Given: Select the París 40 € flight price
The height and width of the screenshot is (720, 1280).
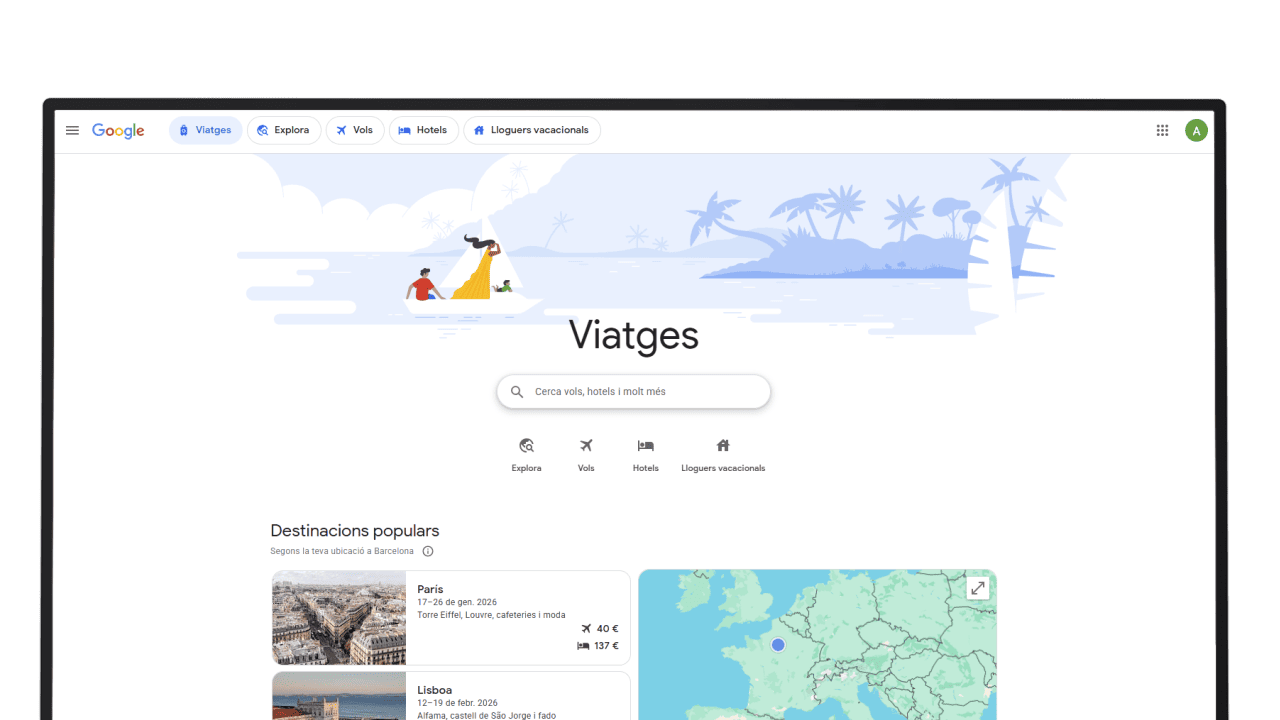Looking at the screenshot, I should pyautogui.click(x=600, y=629).
